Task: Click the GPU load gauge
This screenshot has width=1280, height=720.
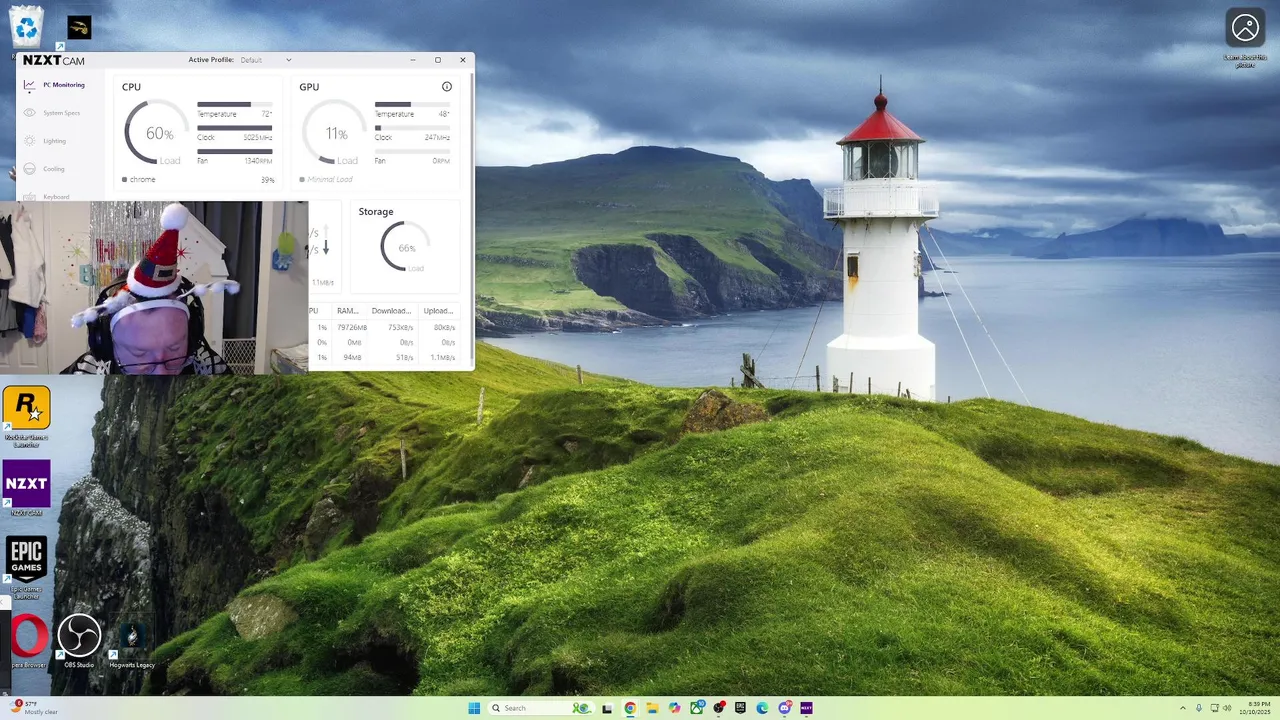Action: (x=336, y=133)
